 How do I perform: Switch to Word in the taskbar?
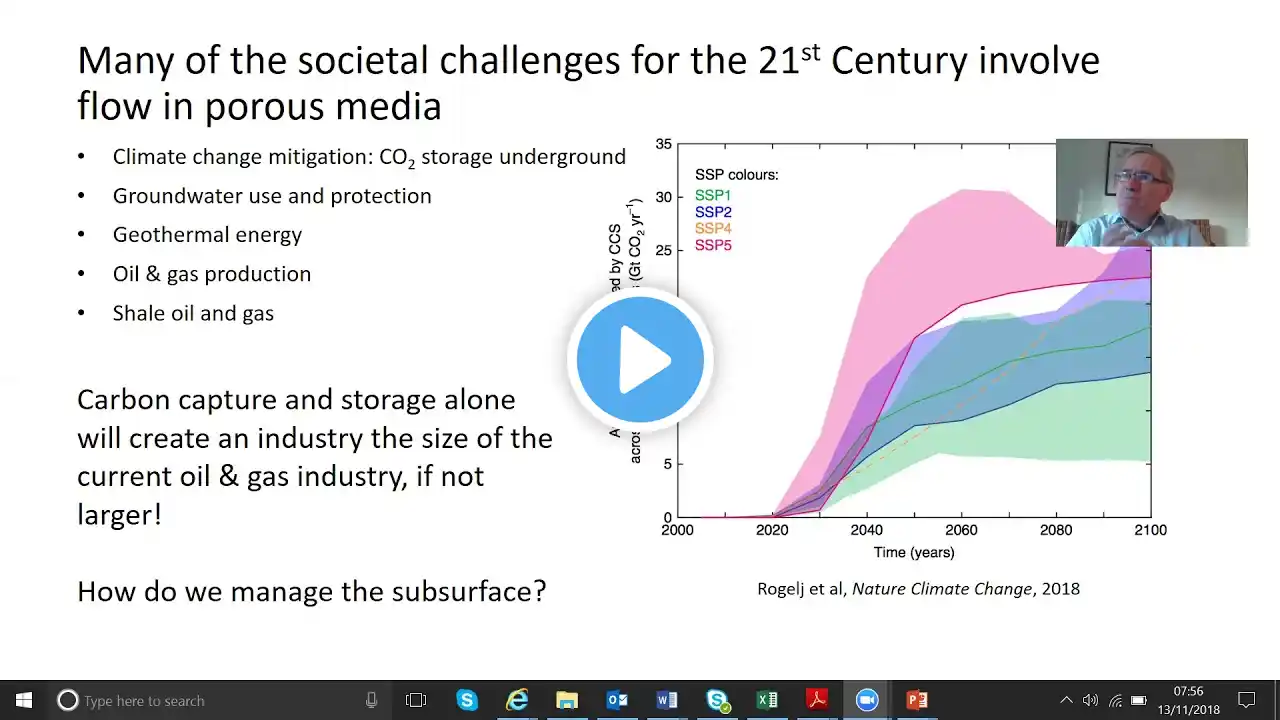tap(667, 700)
